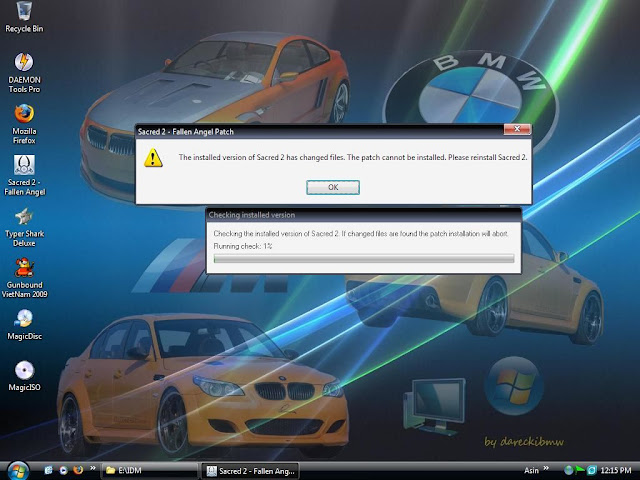The height and width of the screenshot is (480, 640).
Task: Click the teal square tray icon
Action: point(591,470)
